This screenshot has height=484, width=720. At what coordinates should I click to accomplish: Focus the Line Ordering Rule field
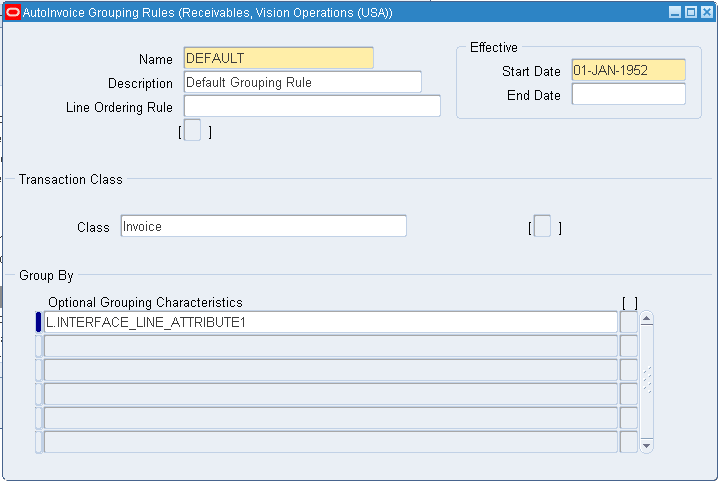pyautogui.click(x=312, y=106)
